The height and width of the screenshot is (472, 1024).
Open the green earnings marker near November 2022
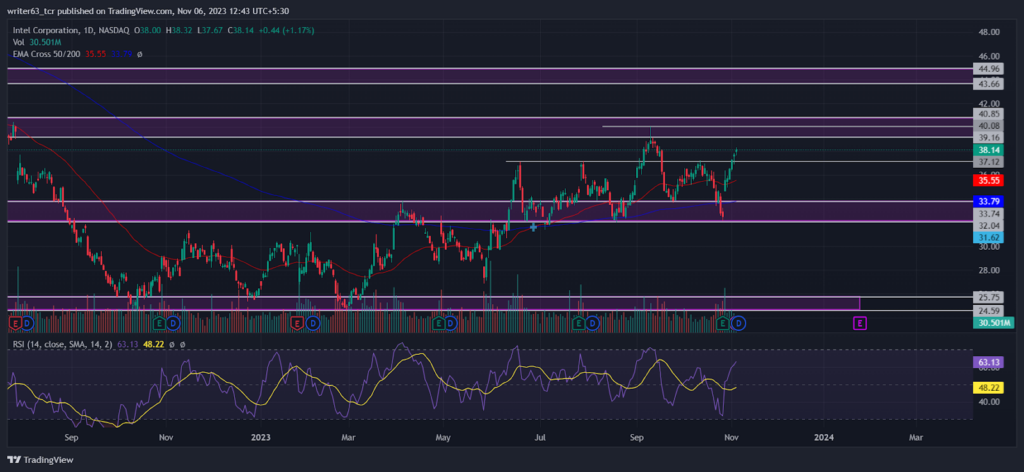159,323
